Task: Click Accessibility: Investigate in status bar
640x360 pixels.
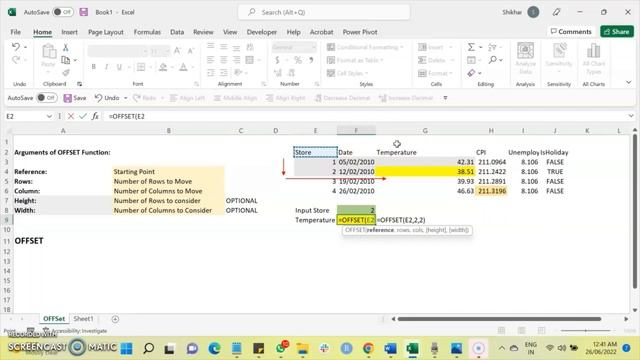Action: point(76,331)
